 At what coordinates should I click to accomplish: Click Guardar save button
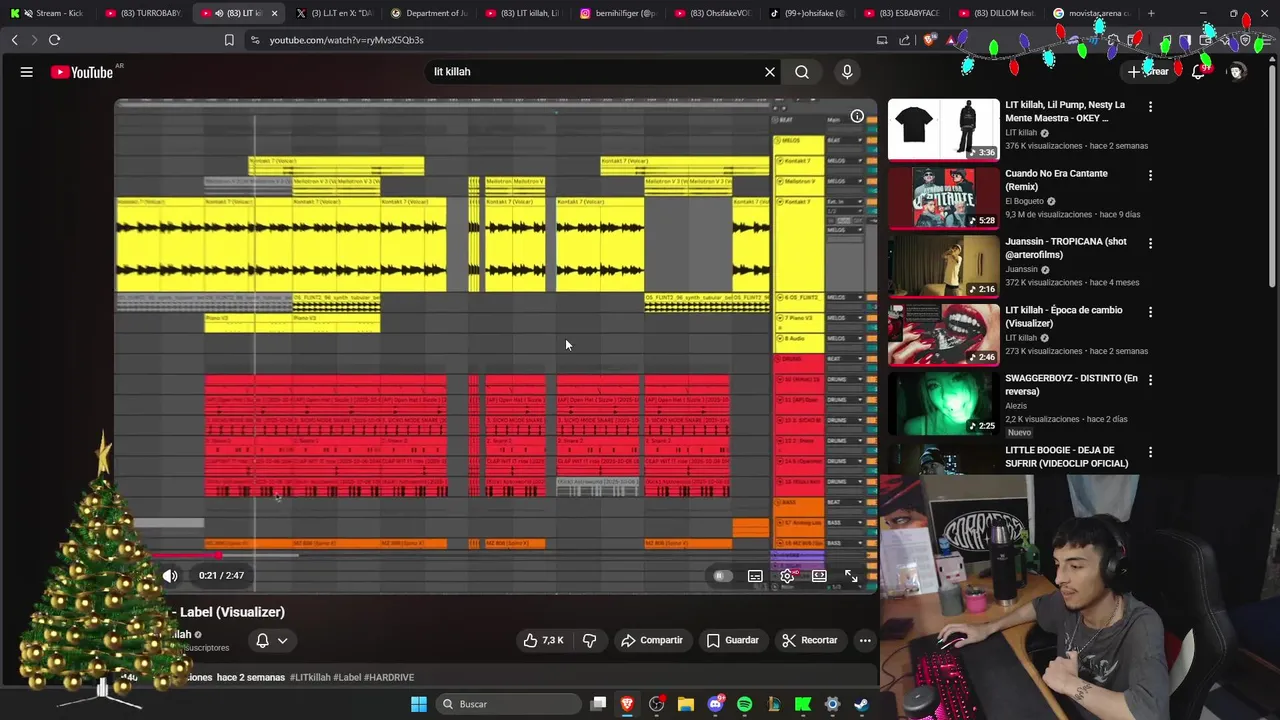732,640
